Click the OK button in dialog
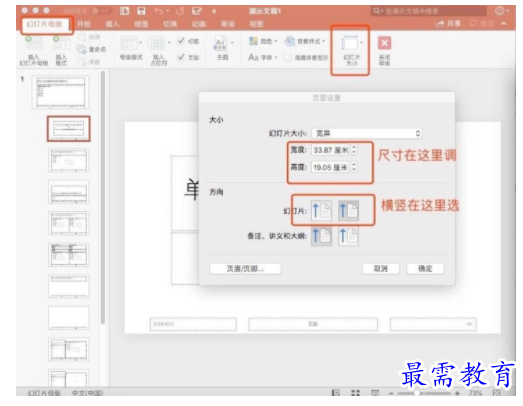This screenshot has width=523, height=406. (x=425, y=269)
